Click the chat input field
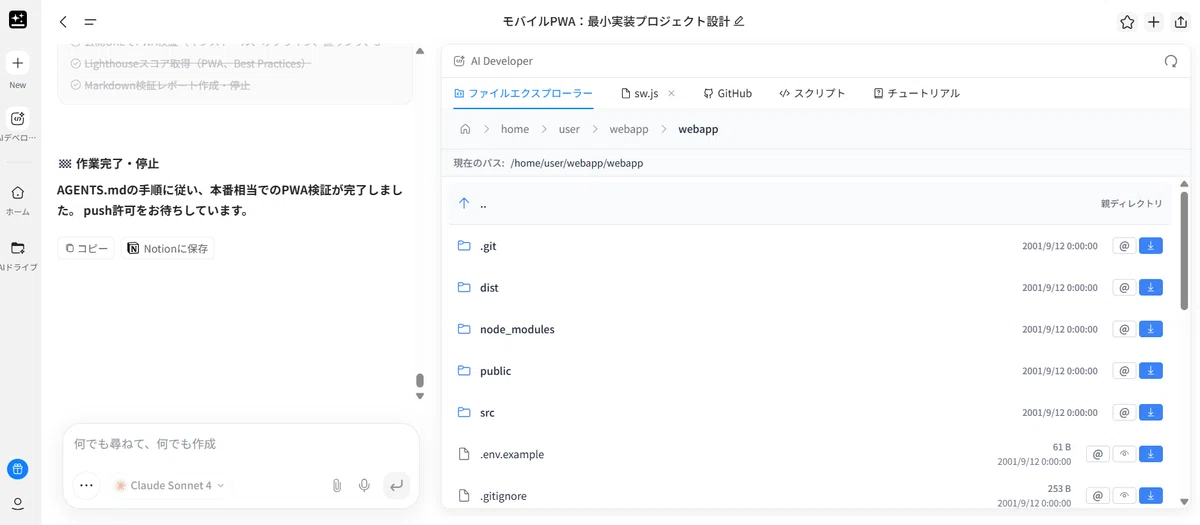This screenshot has height=525, width=1200. pos(240,444)
